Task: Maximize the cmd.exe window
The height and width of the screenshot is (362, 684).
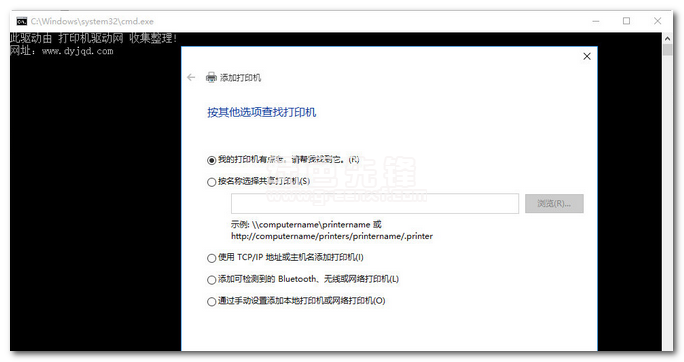Action: [626, 21]
